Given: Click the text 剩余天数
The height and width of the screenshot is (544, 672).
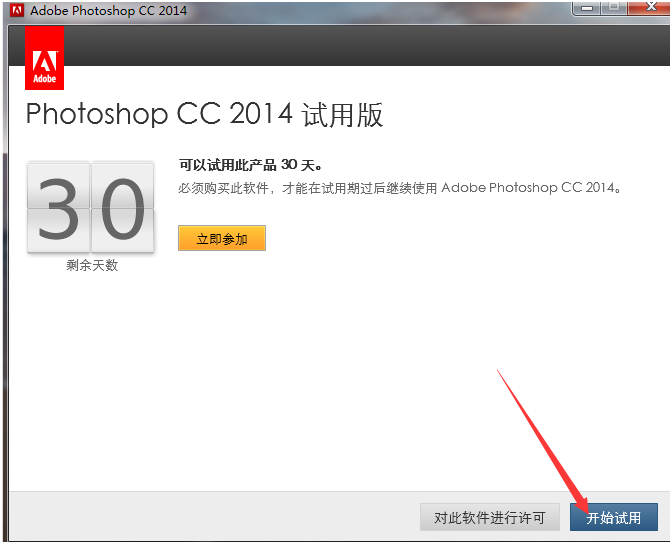Looking at the screenshot, I should (92, 265).
